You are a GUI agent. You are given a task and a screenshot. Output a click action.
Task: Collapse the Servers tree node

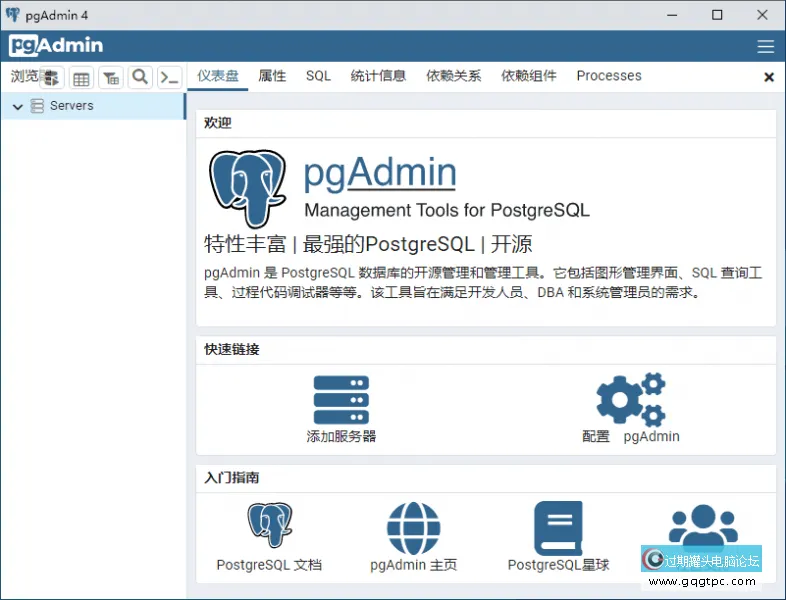click(x=18, y=106)
